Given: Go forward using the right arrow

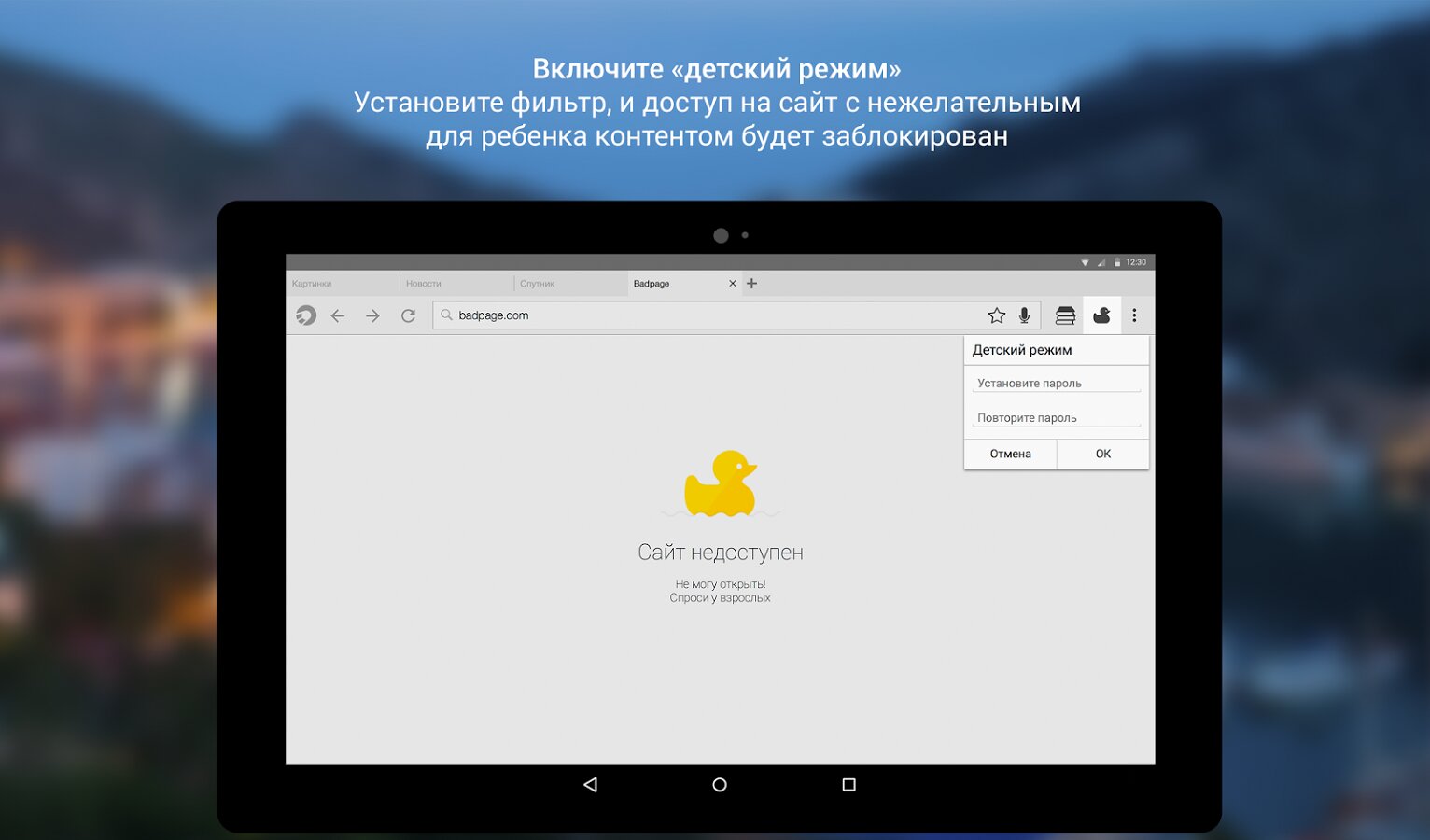Looking at the screenshot, I should click(x=372, y=316).
